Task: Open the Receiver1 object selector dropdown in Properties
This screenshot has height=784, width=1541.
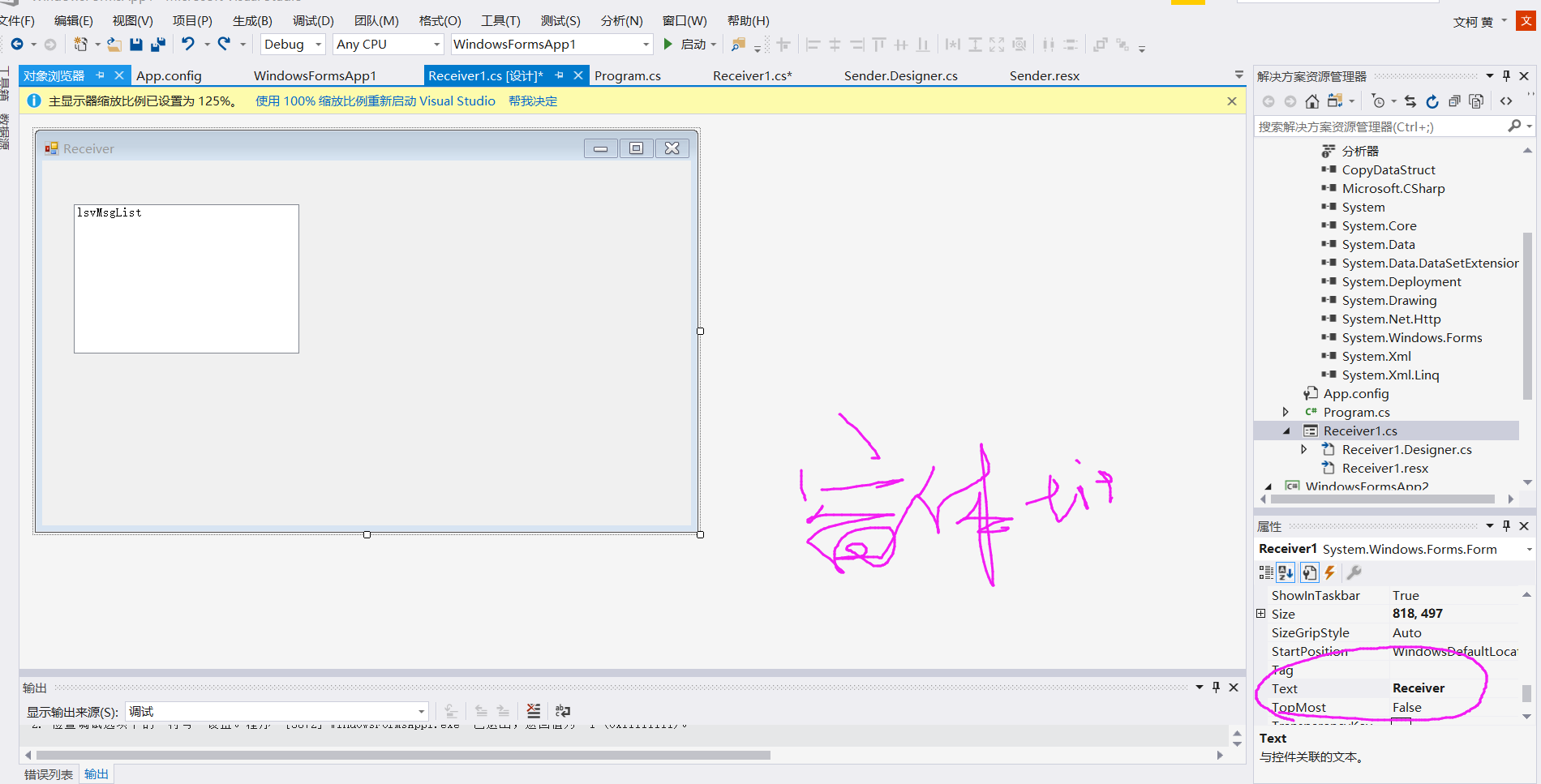Action: 1529,549
